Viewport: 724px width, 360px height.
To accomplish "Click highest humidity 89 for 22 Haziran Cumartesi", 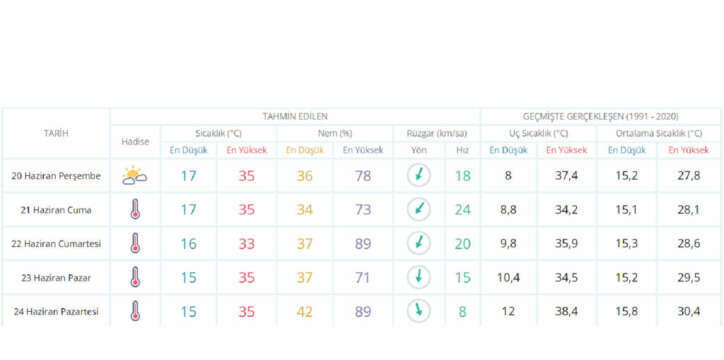I will click(363, 244).
